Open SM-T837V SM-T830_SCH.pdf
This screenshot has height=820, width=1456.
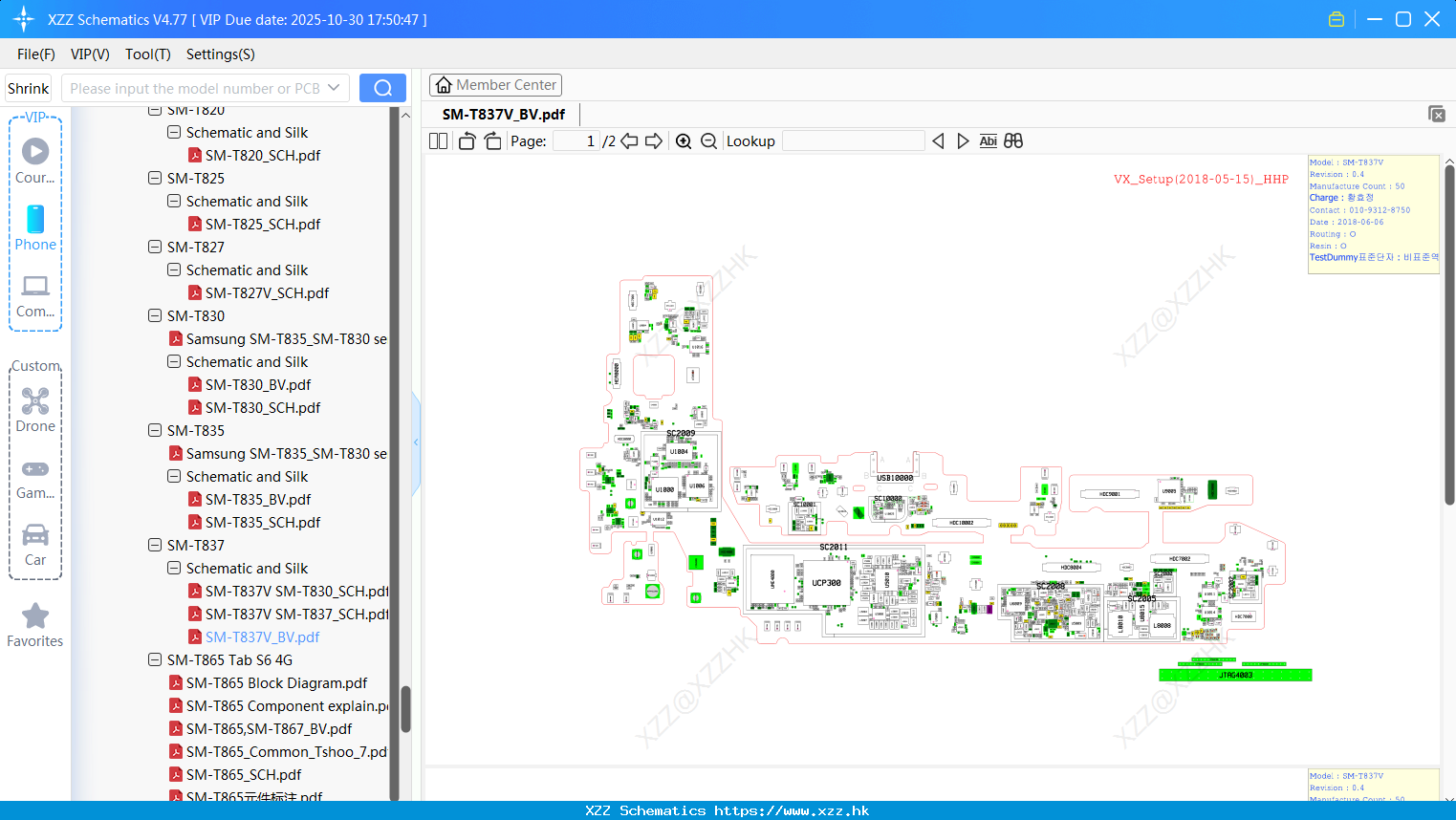(288, 591)
